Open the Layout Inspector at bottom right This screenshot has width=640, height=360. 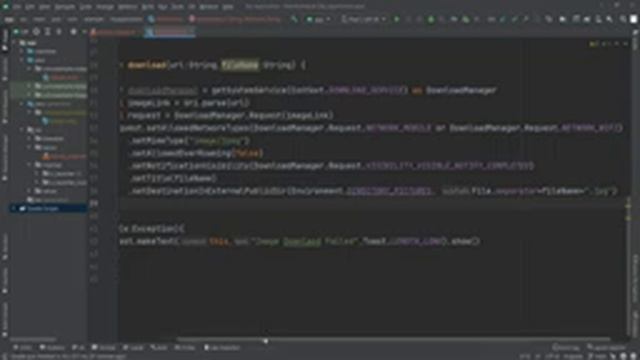(607, 348)
